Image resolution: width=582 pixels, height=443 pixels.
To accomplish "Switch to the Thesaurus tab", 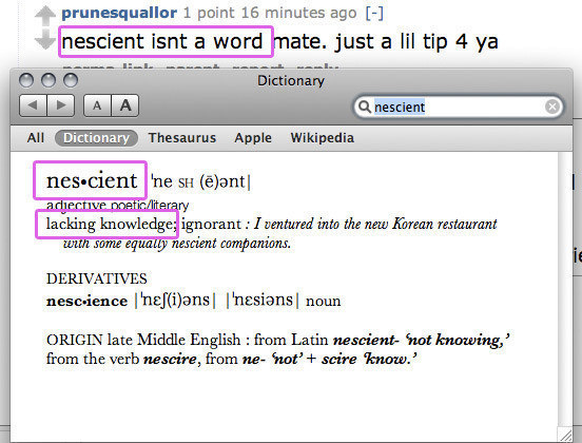I will tap(182, 138).
